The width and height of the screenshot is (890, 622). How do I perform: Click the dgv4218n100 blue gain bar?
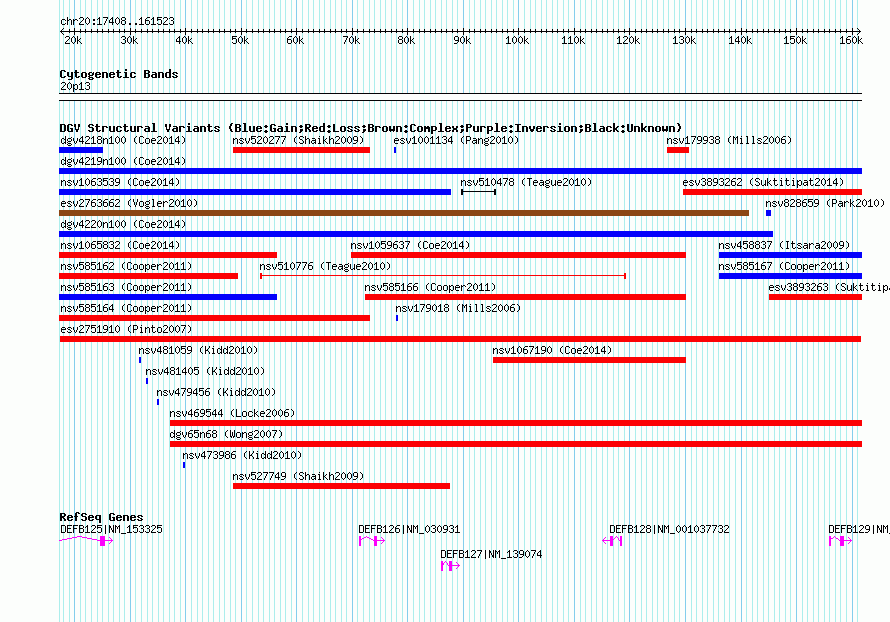pyautogui.click(x=81, y=150)
